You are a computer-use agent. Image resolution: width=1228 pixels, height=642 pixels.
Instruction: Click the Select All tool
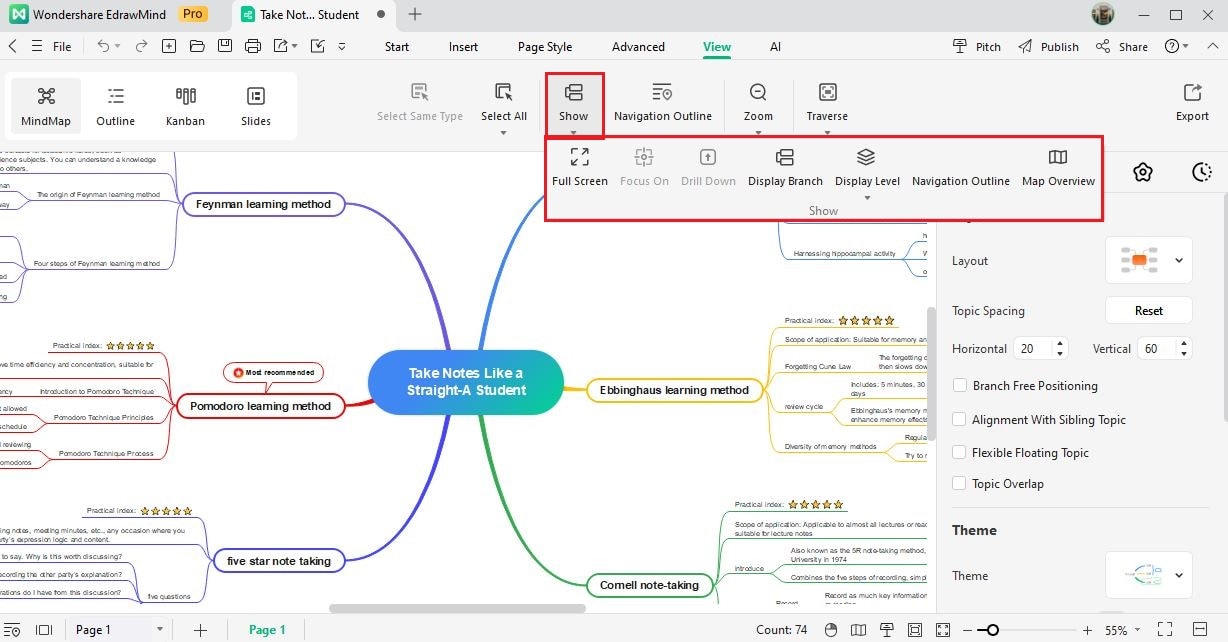point(504,103)
